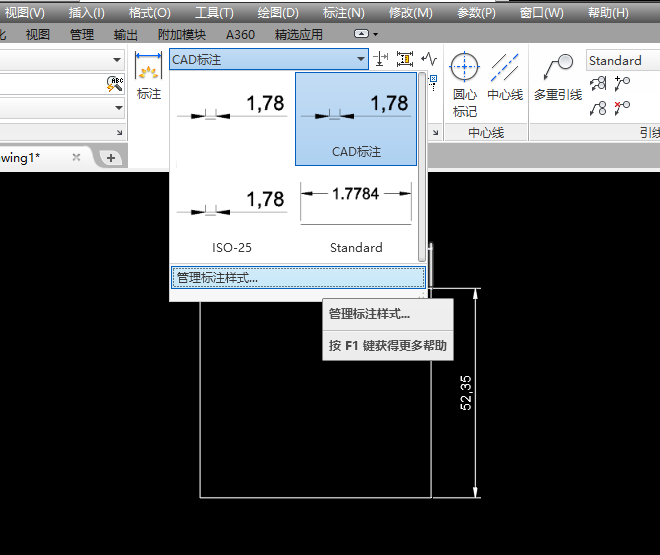660x555 pixels.
Task: Choose the ISO-25 dimension style thumbnail
Action: [x=231, y=217]
